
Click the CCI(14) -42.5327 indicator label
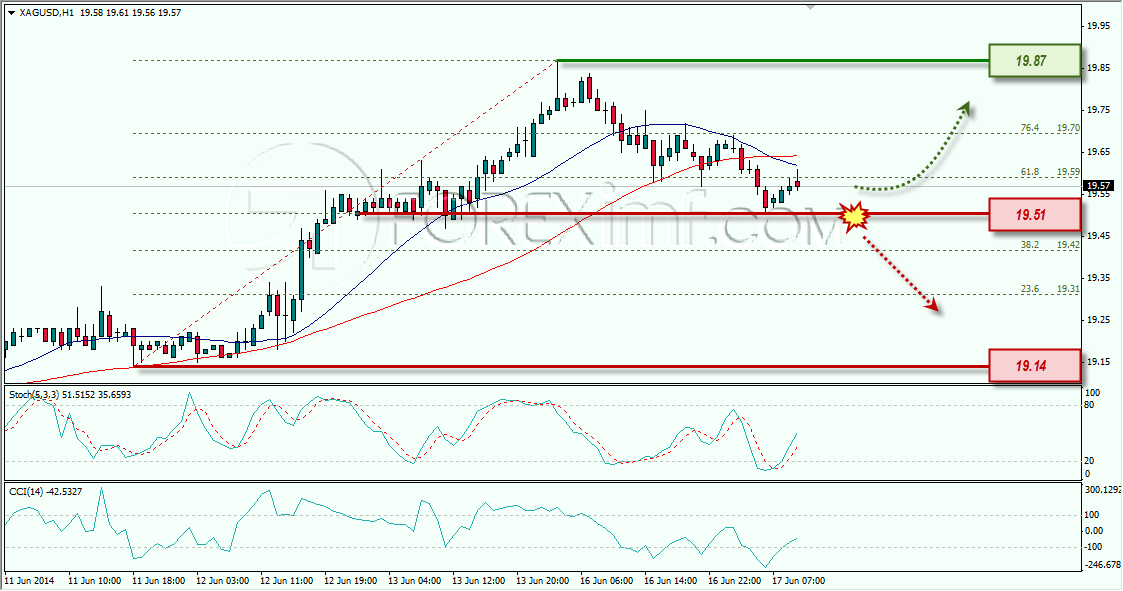[x=45, y=492]
